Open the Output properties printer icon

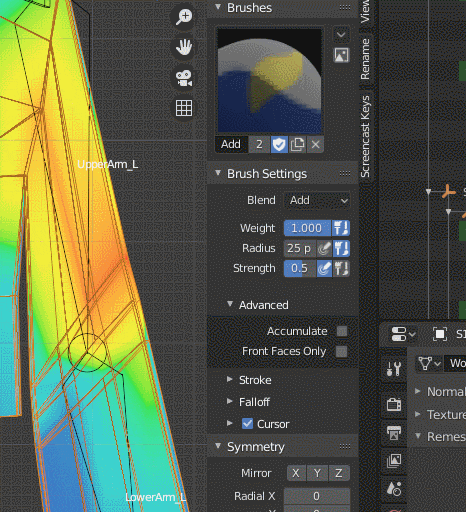(x=394, y=433)
